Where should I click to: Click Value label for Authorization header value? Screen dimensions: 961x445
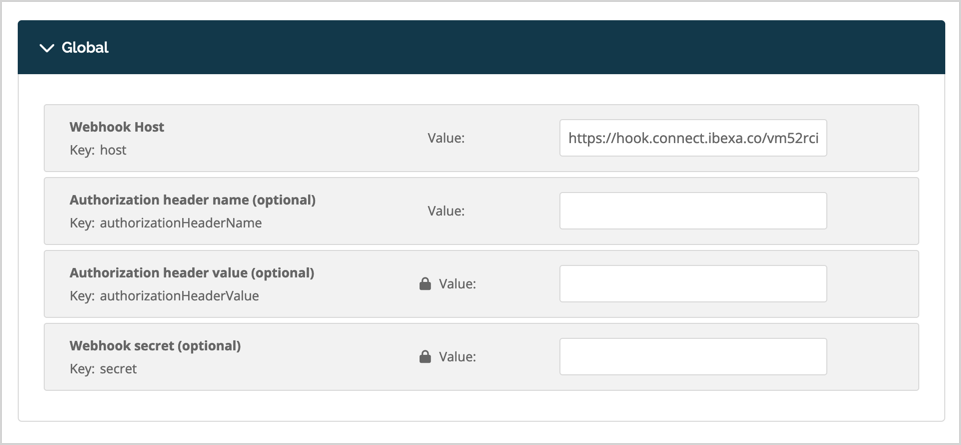click(457, 284)
